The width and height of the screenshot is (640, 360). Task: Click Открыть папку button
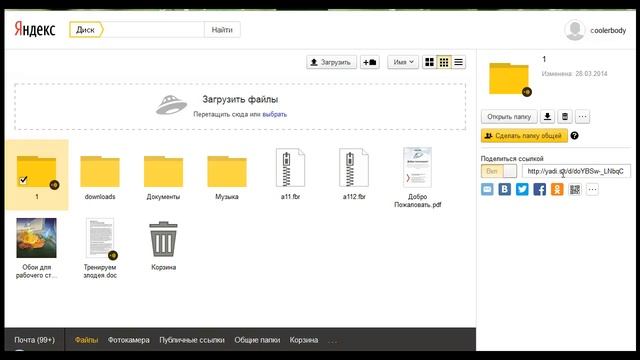click(509, 117)
